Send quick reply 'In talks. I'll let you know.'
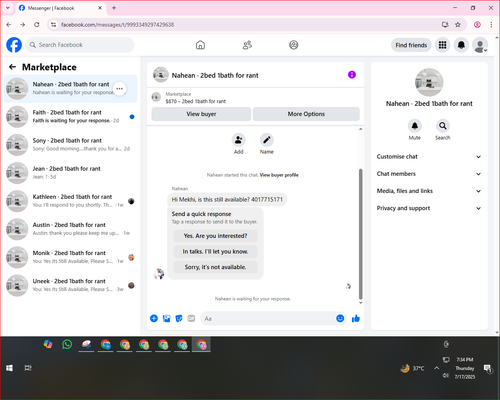Viewport: 500px width, 400px height. (215, 251)
